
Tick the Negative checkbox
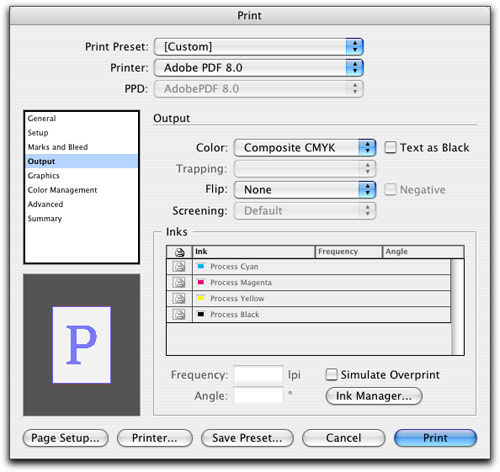pos(390,189)
